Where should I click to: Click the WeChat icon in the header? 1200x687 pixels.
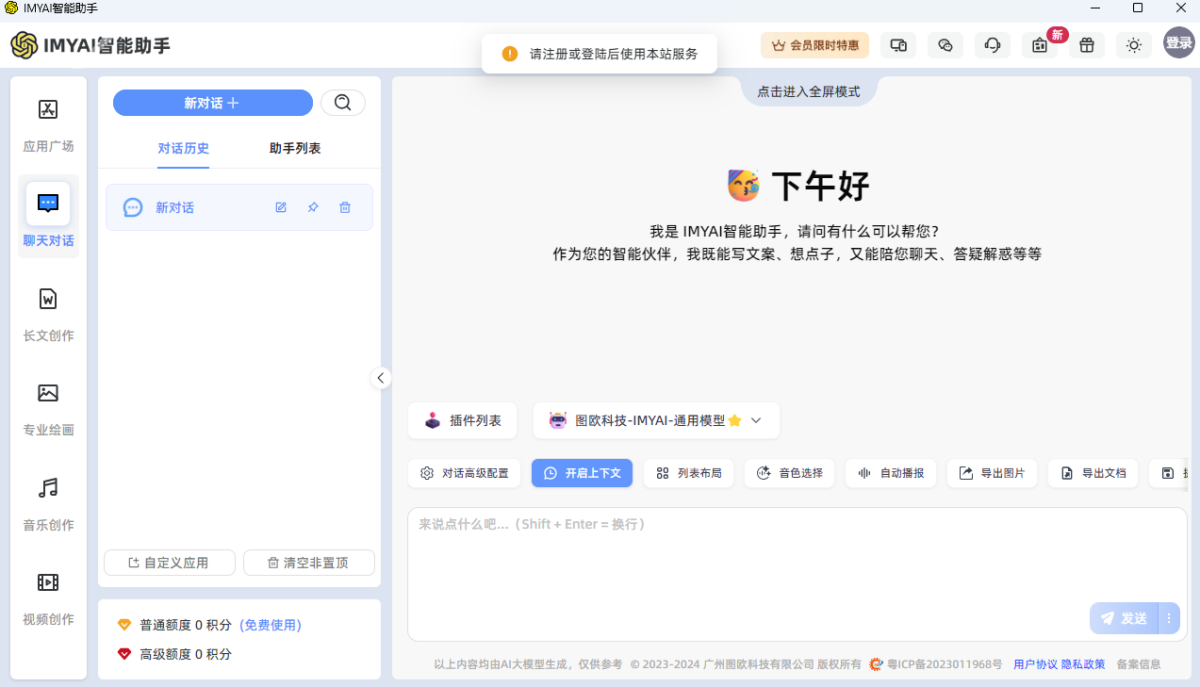945,45
